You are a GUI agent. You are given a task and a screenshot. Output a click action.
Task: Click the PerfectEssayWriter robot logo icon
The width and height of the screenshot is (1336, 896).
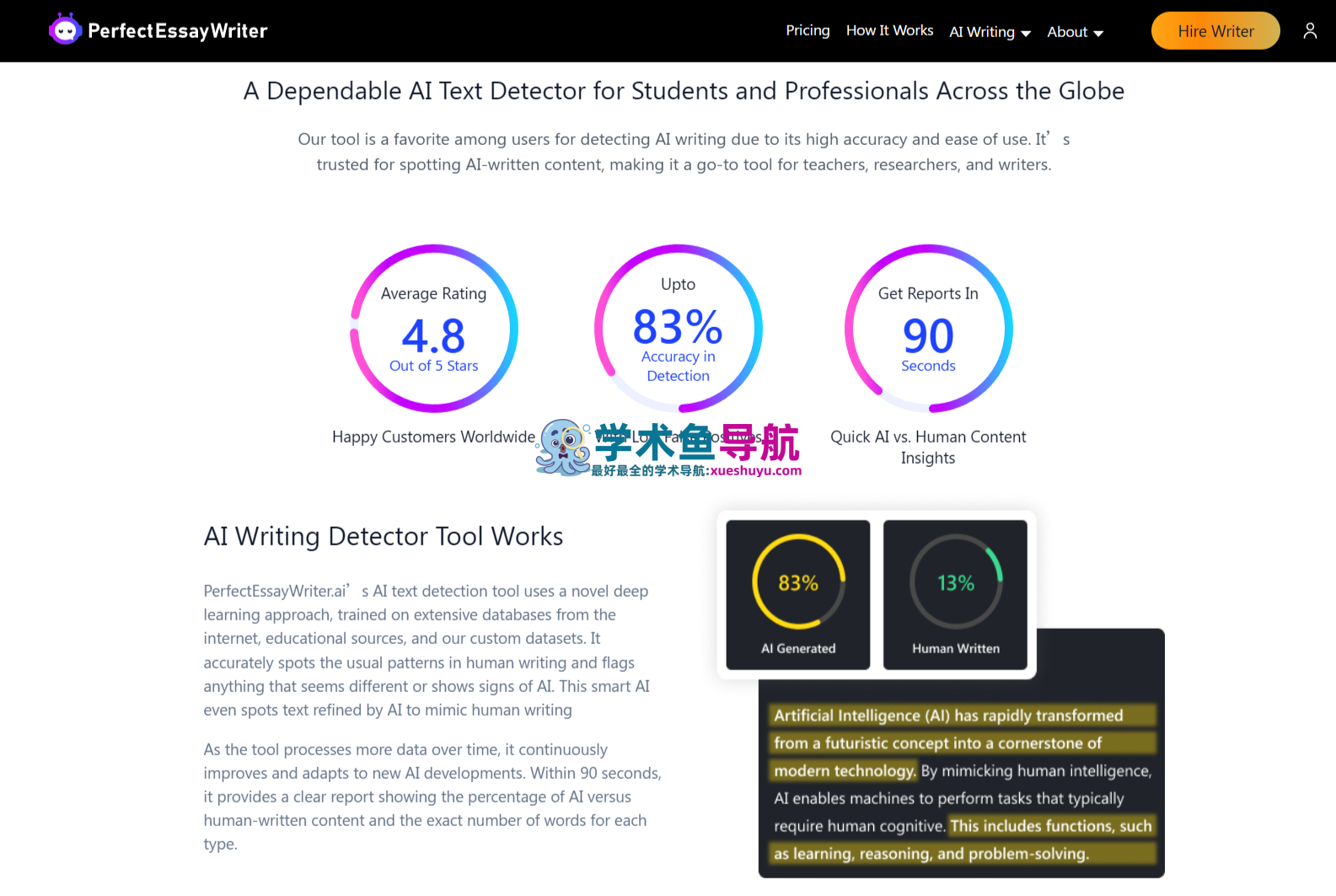pyautogui.click(x=64, y=30)
